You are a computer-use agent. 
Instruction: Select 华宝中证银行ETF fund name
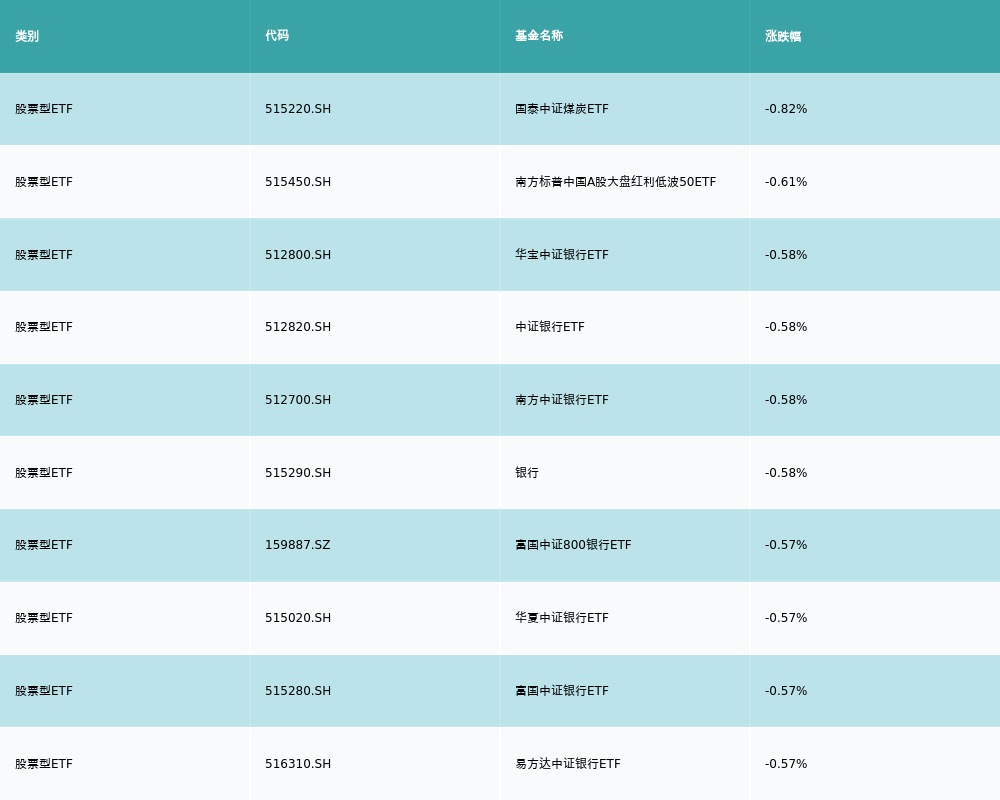point(562,255)
